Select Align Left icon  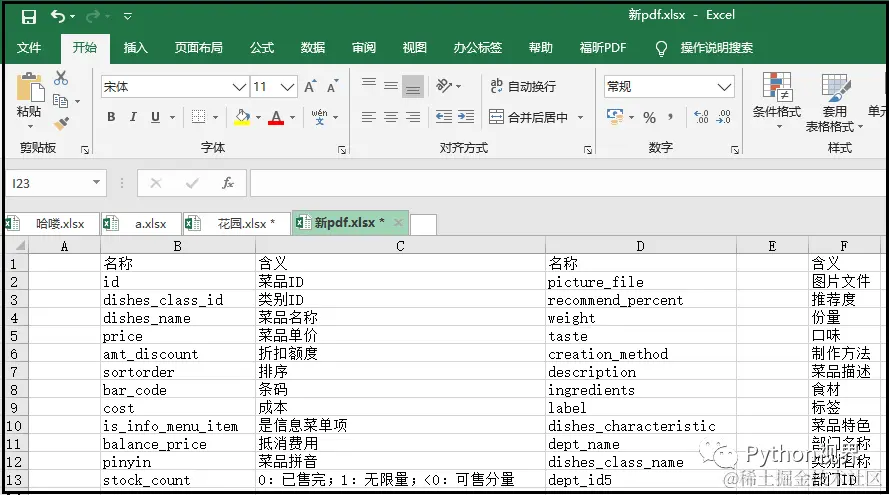[x=369, y=117]
